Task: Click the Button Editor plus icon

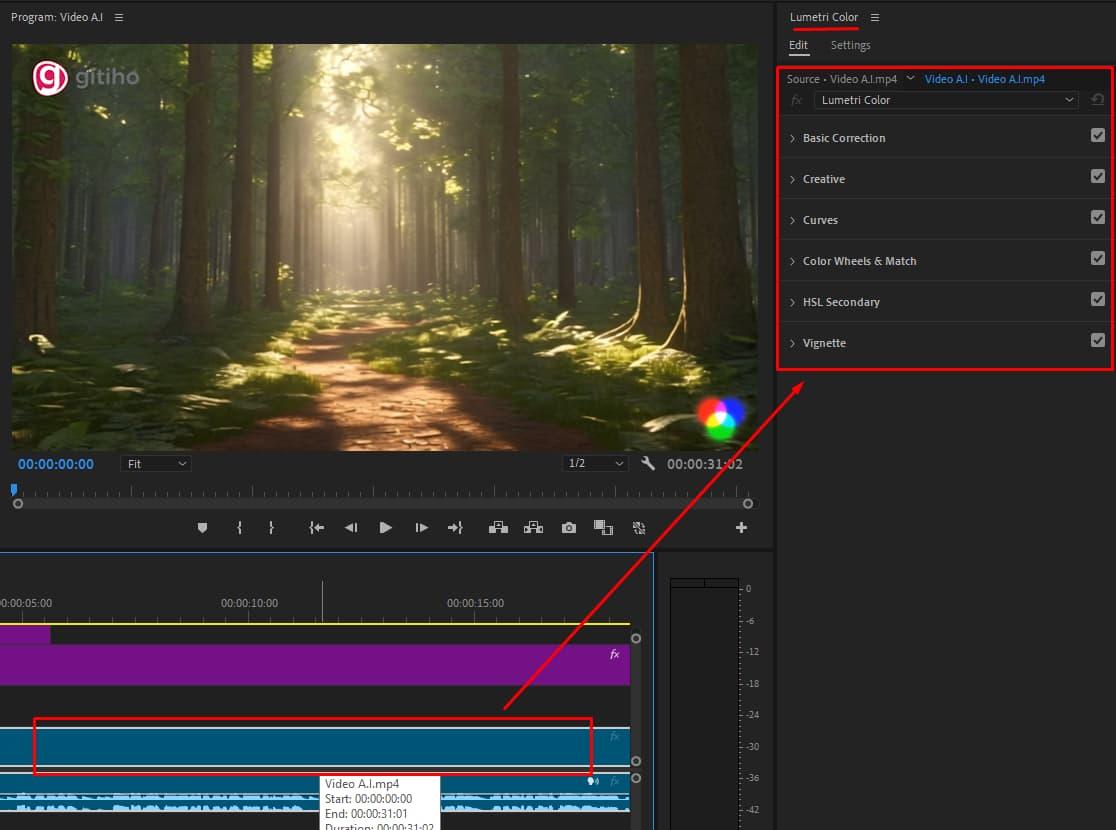Action: [x=741, y=527]
